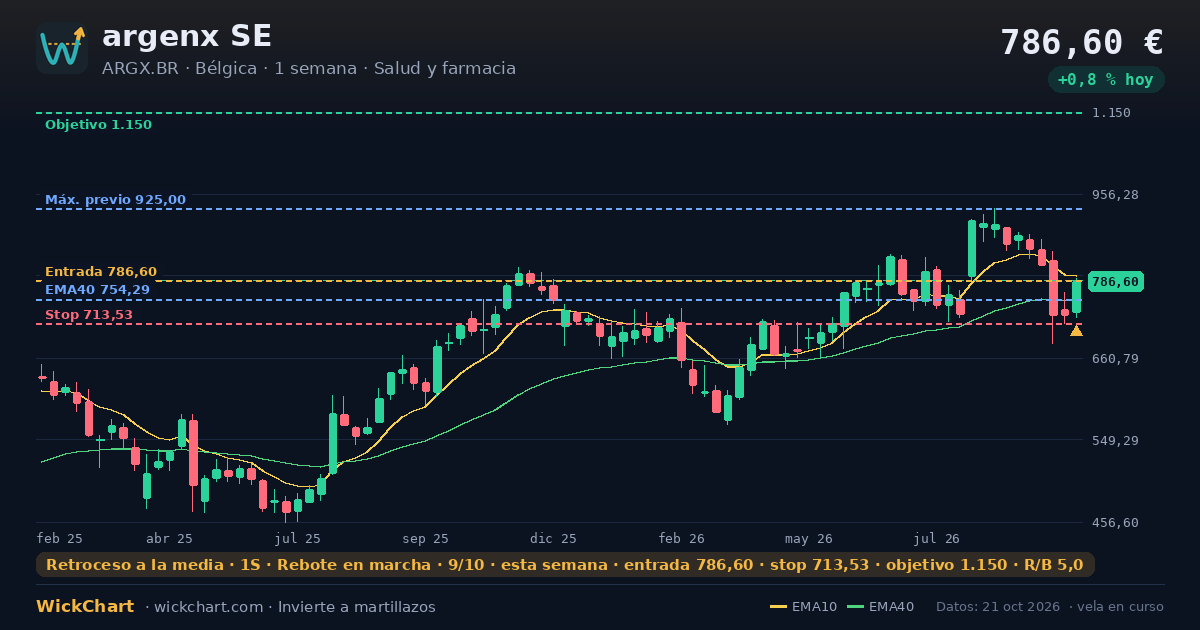This screenshot has height=630, width=1200.
Task: Click the yellow EMA10 legend line swatch
Action: point(778,607)
